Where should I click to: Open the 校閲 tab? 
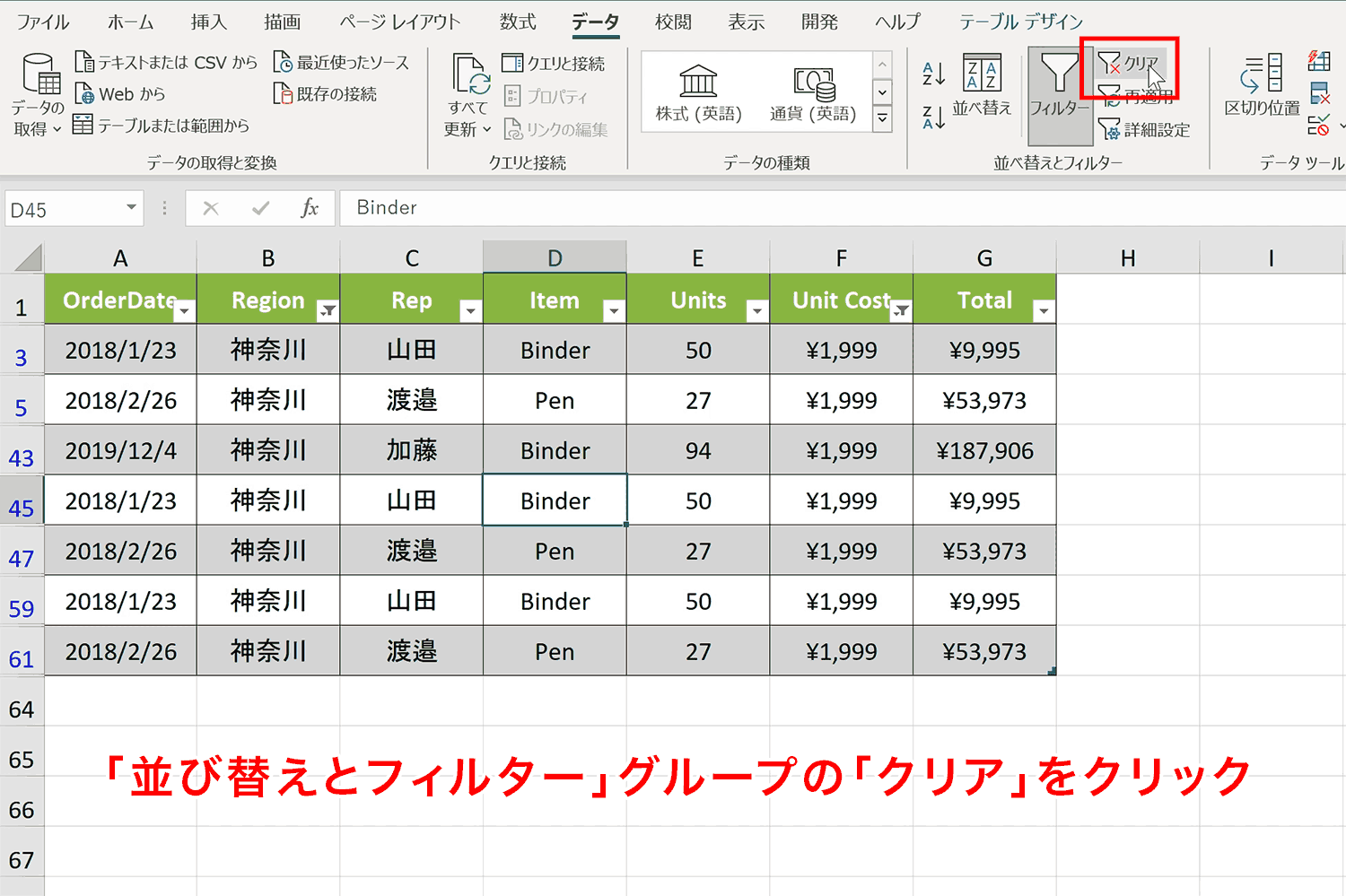click(x=673, y=22)
